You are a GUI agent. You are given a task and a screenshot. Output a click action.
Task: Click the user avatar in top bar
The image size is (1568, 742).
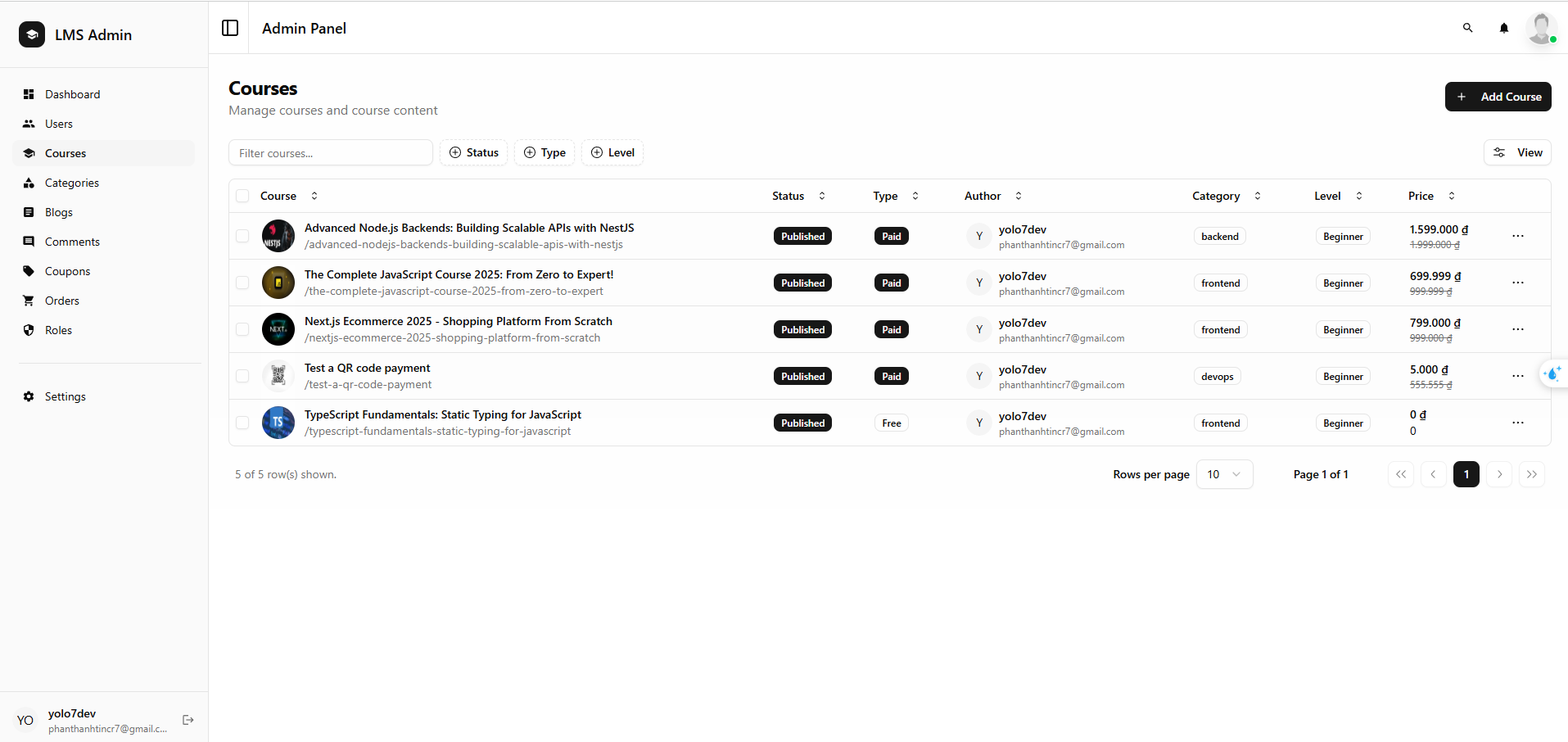[x=1540, y=28]
